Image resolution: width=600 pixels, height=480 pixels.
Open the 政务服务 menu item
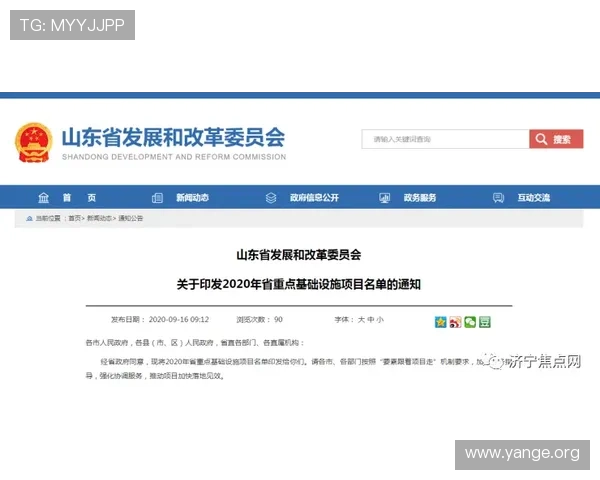[x=420, y=198]
